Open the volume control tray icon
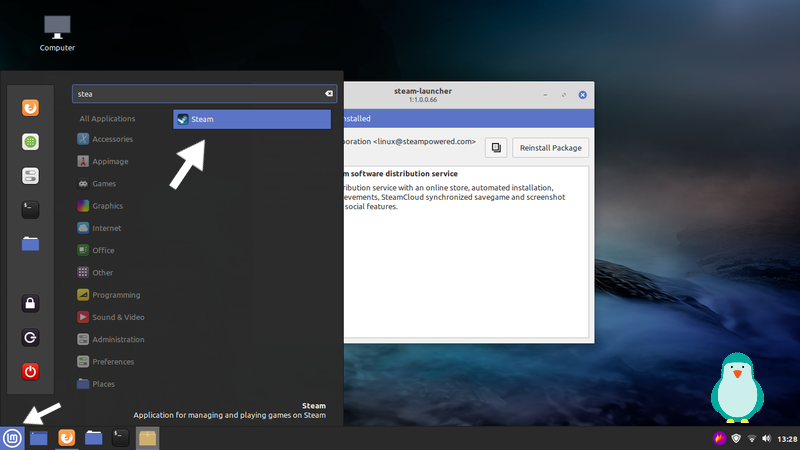Screen dimensions: 800x450 tap(766, 438)
